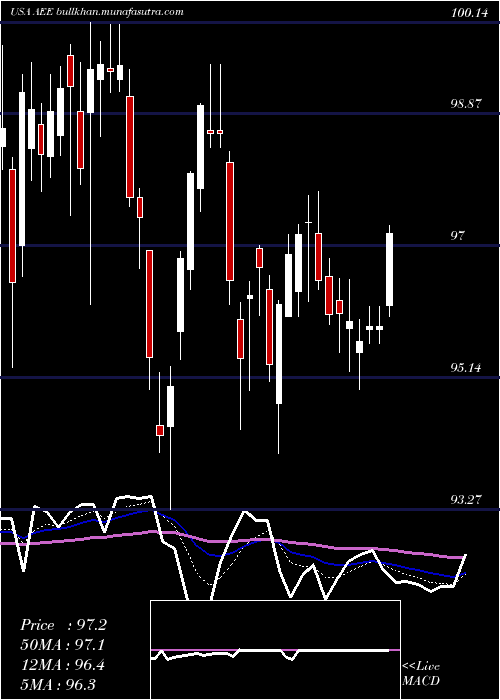Screen dimensions: 500x700
Task: Click the 98.87 price axis label
Action: coord(467,104)
